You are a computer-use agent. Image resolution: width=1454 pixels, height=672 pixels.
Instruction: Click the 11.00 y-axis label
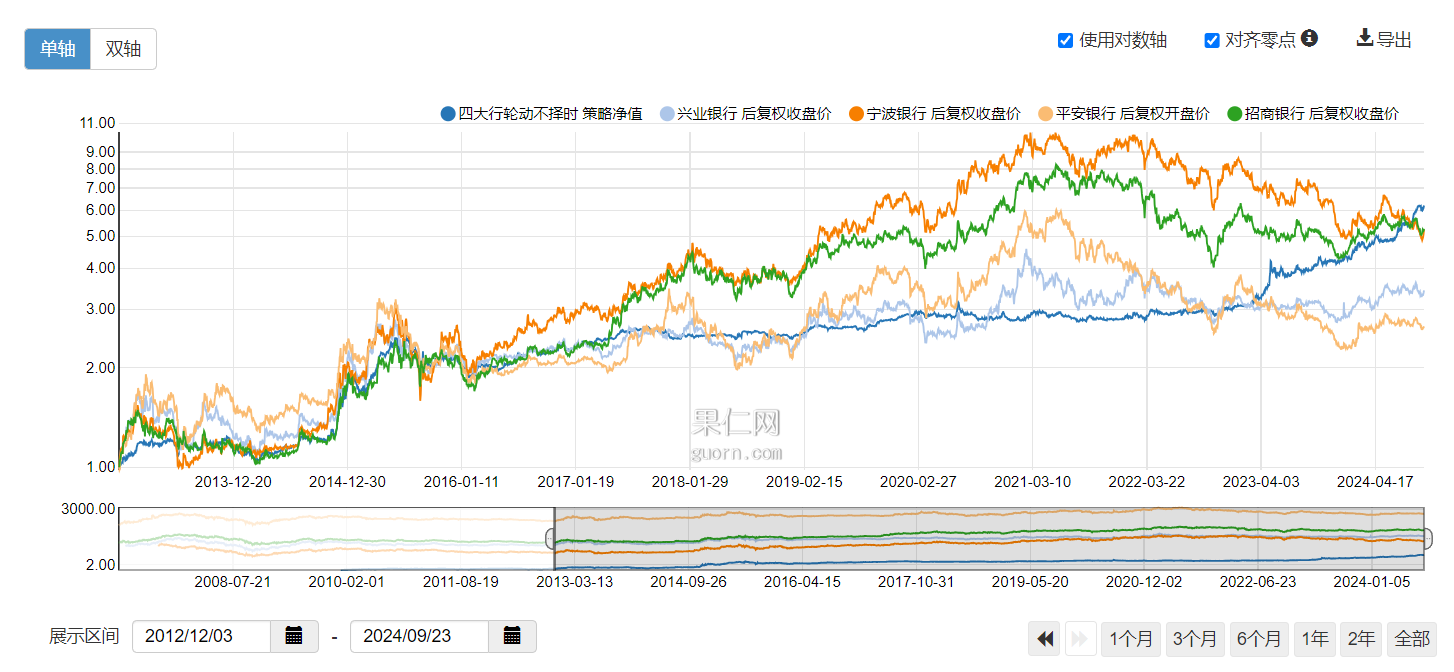click(x=97, y=123)
